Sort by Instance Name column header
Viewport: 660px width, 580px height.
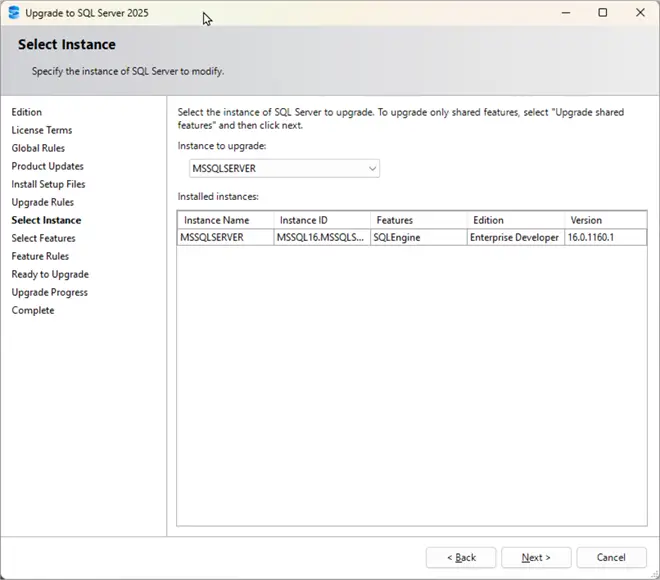pyautogui.click(x=226, y=220)
